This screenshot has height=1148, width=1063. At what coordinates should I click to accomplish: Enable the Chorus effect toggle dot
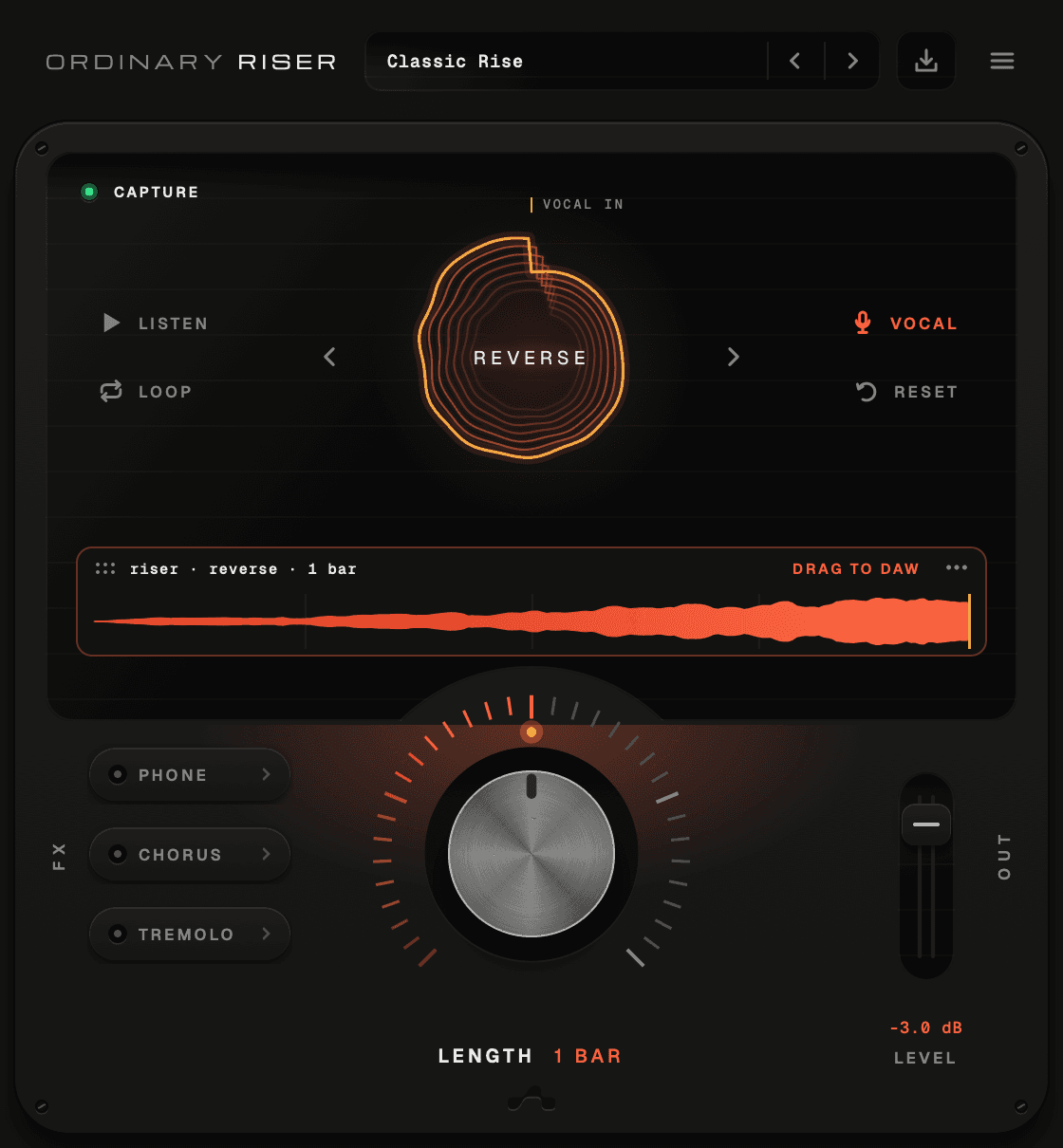point(118,854)
